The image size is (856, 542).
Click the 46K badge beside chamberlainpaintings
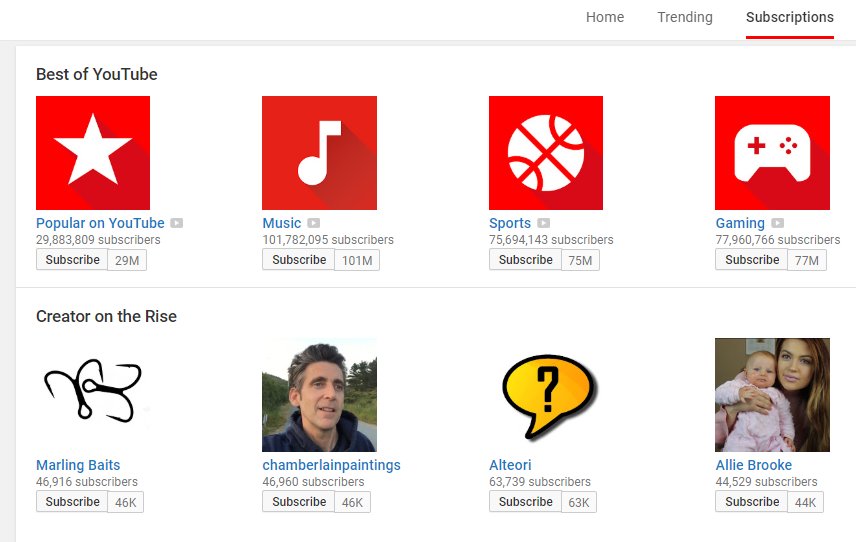click(353, 502)
